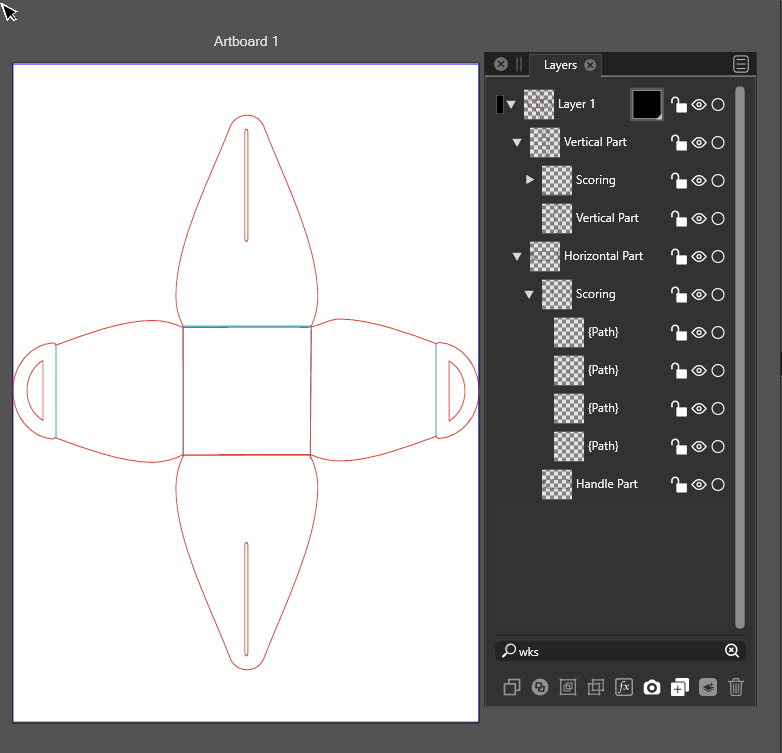Click the target circle for Layer 1
The width and height of the screenshot is (782, 753).
click(x=718, y=105)
